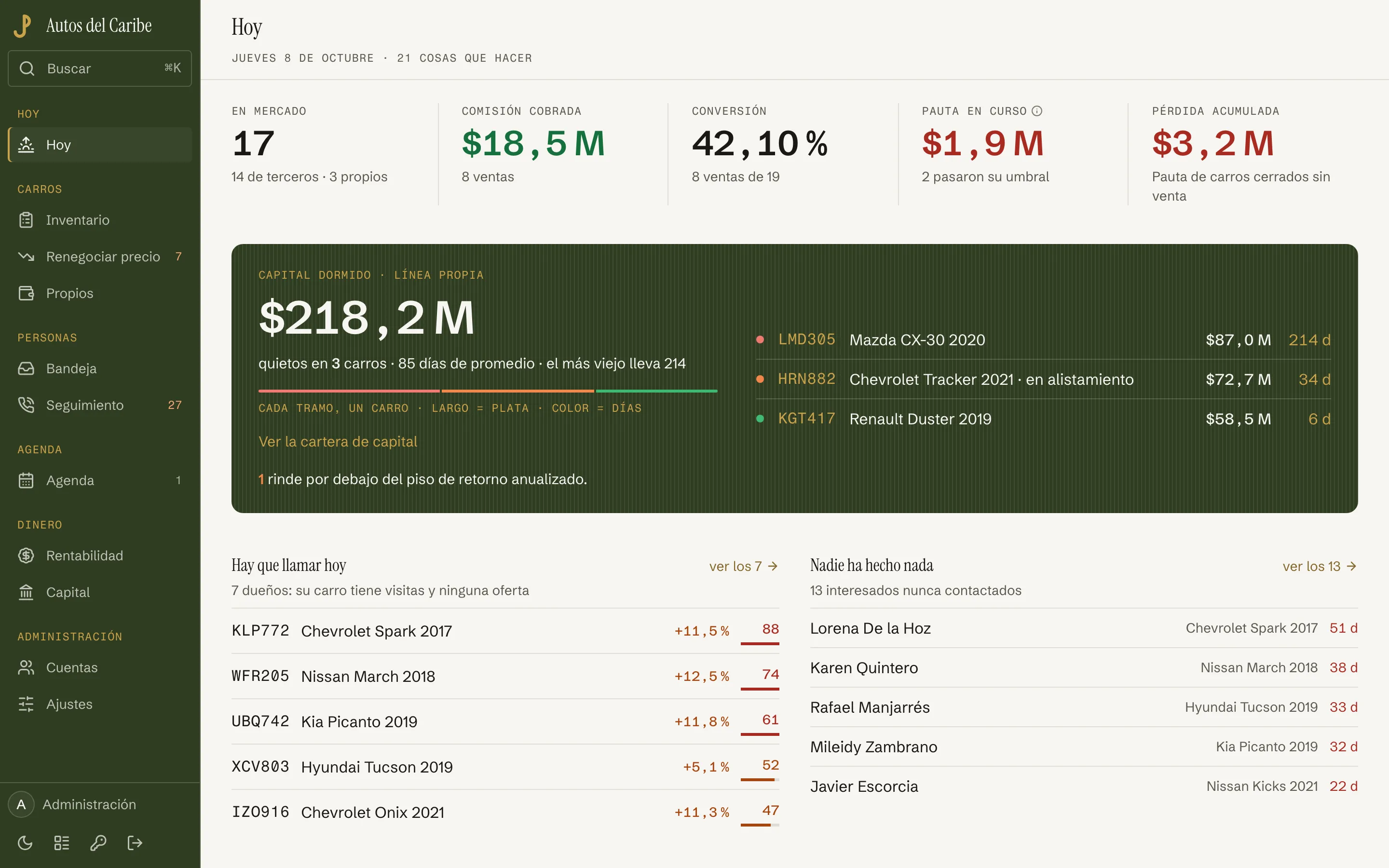Go to the Rentabilidad page

tap(100, 556)
